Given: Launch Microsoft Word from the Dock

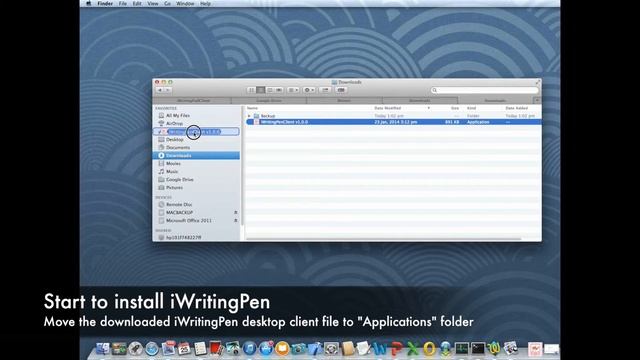Looking at the screenshot, I should click(380, 349).
